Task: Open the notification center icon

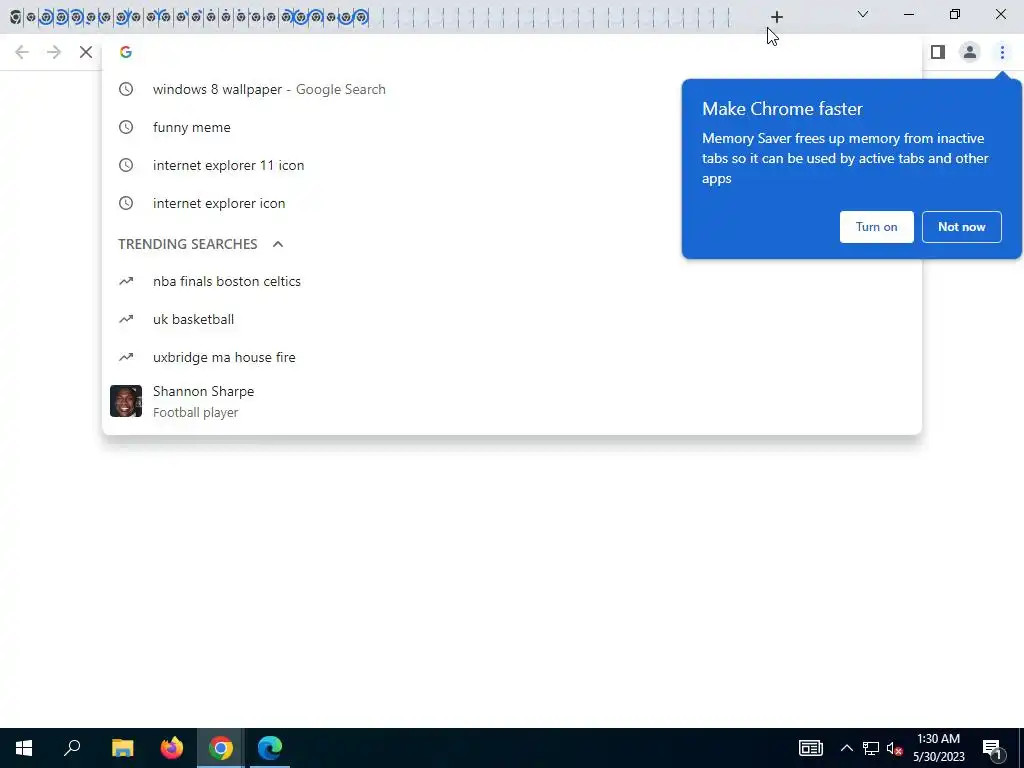Action: 993,748
